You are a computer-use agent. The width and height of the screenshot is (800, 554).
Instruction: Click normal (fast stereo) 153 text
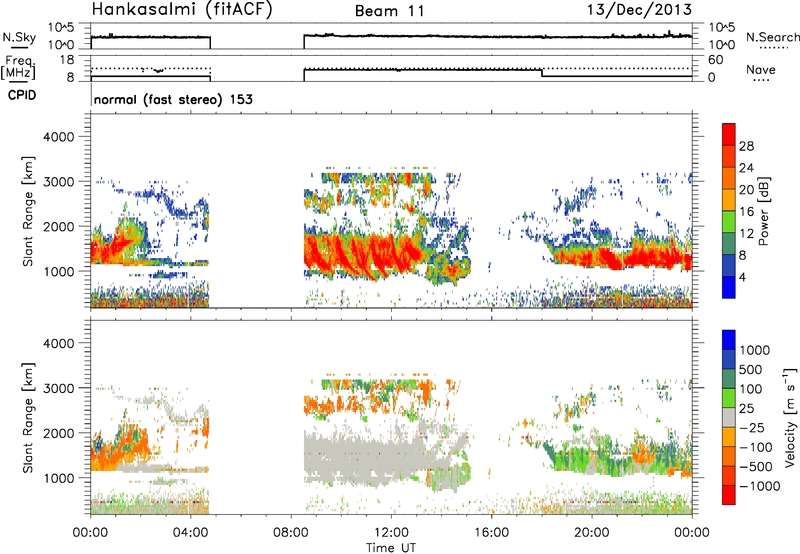pos(173,99)
